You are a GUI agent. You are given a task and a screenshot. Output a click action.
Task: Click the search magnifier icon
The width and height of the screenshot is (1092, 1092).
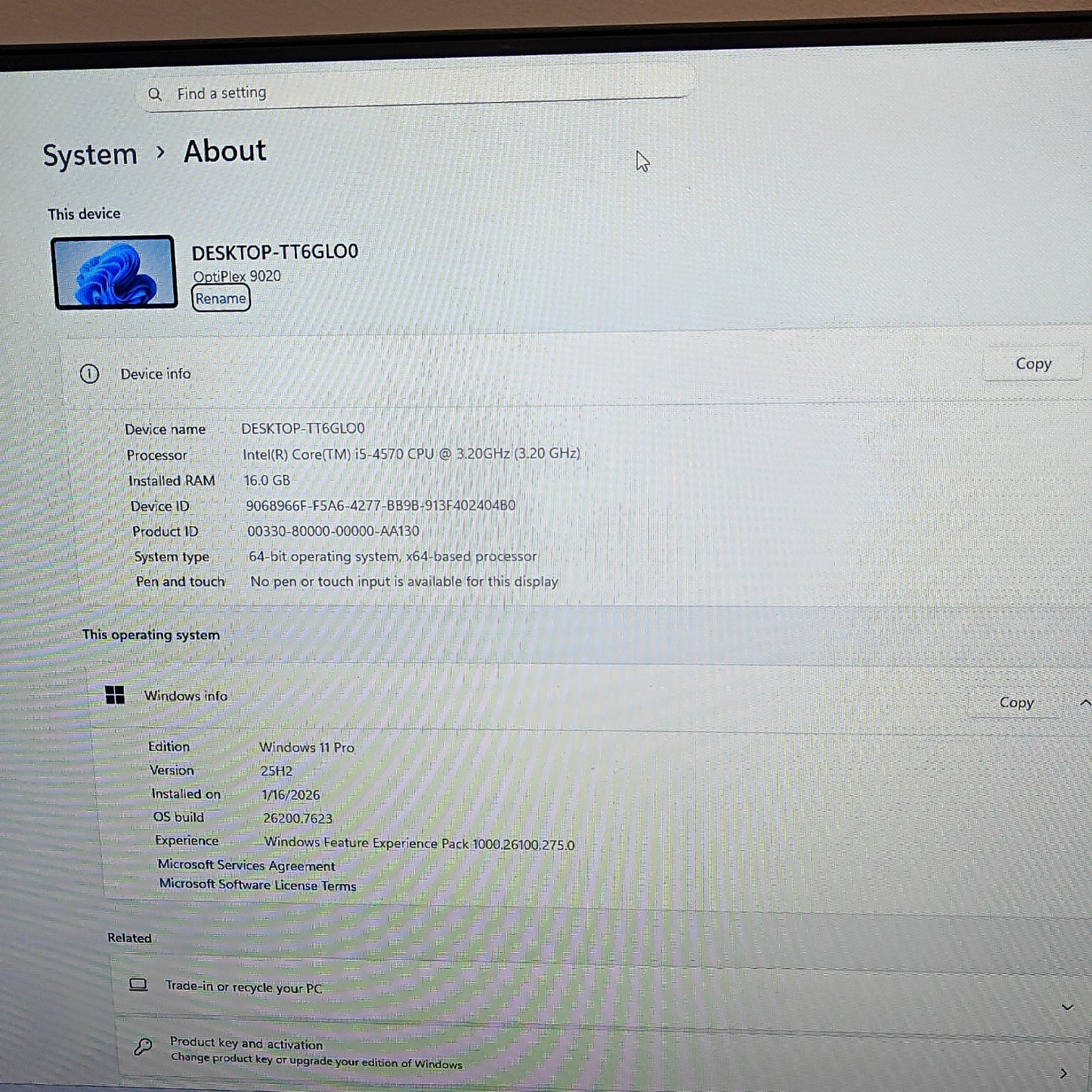coord(155,94)
